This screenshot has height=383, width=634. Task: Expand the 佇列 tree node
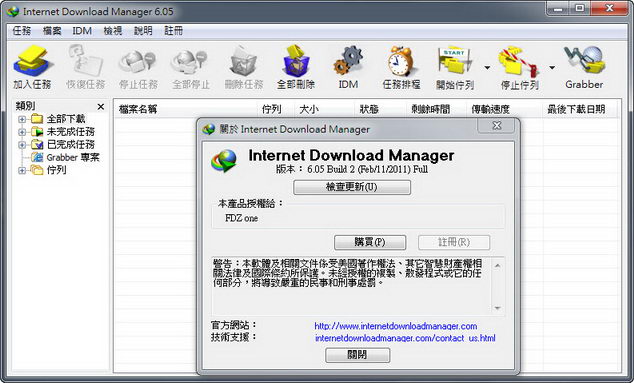22,171
